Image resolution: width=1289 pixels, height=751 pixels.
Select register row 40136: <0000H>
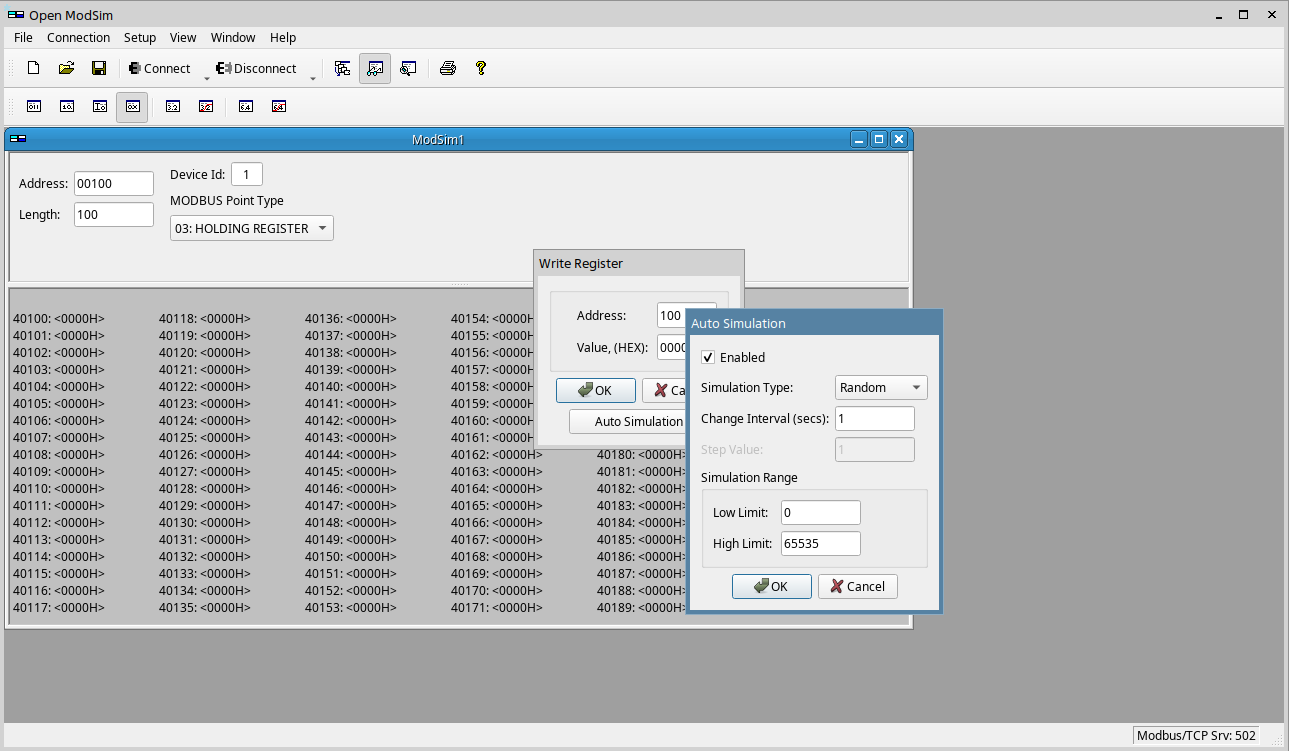351,319
